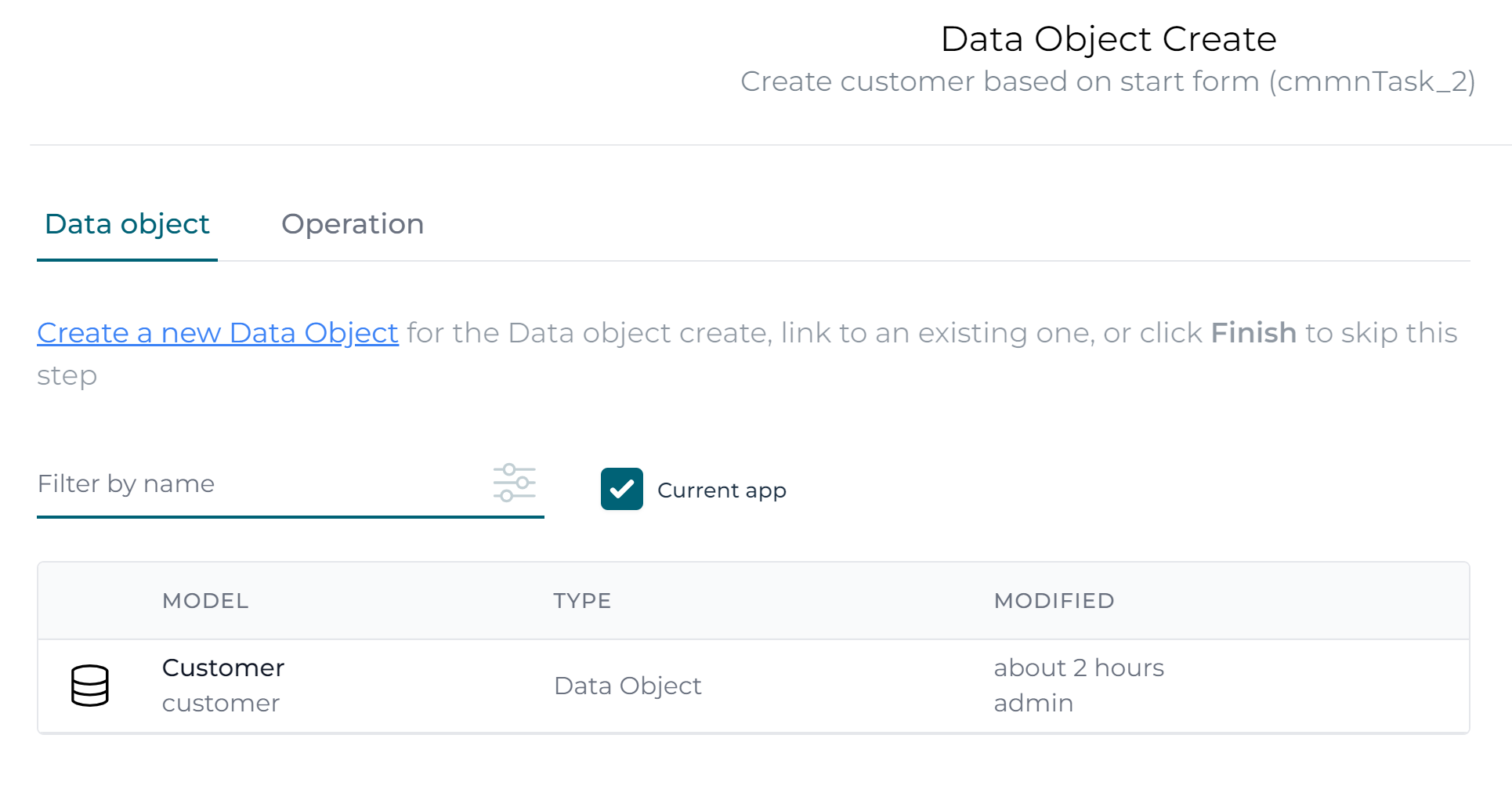Click the MODEL column header
1512x789 pixels.
(205, 601)
